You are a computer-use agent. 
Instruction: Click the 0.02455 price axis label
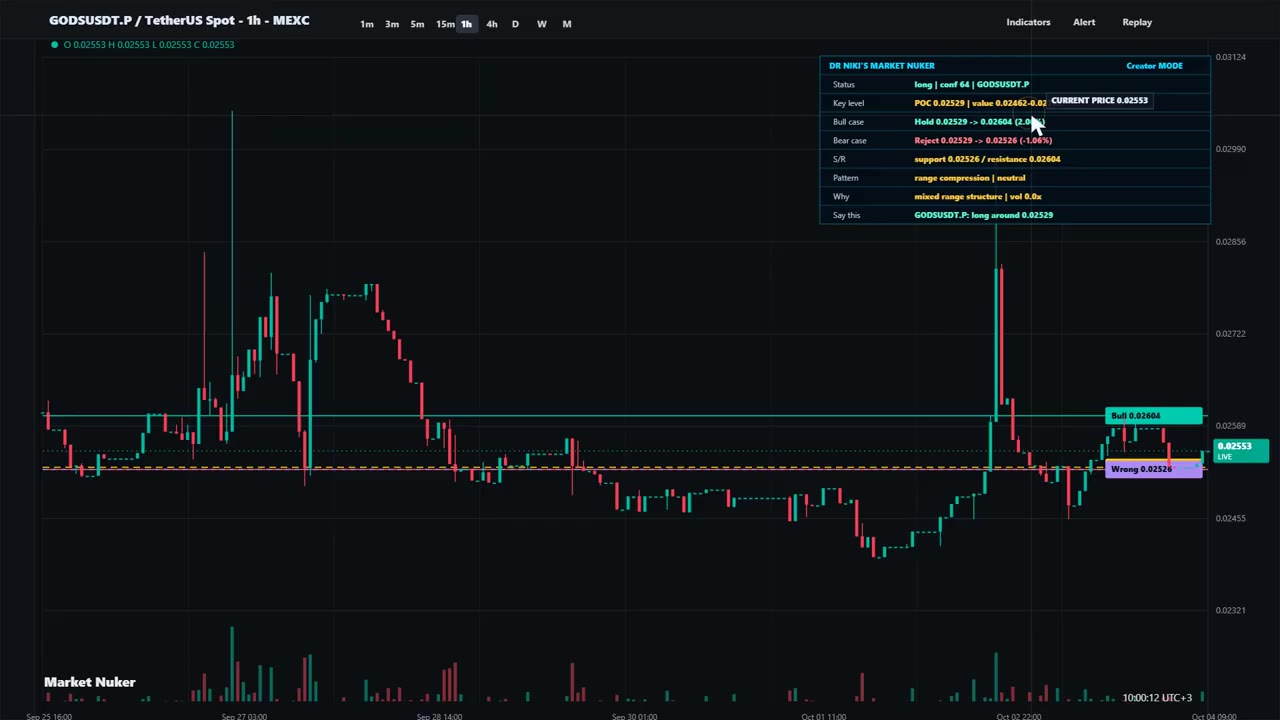(1231, 518)
